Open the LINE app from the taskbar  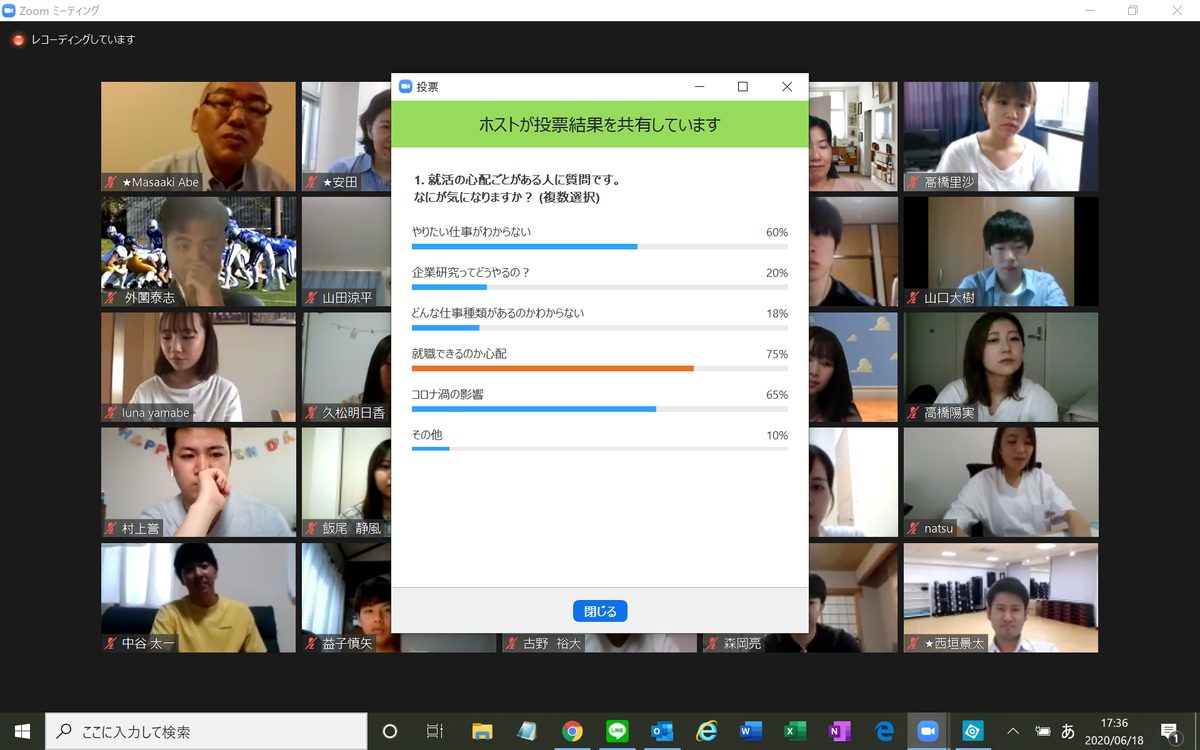(x=617, y=731)
